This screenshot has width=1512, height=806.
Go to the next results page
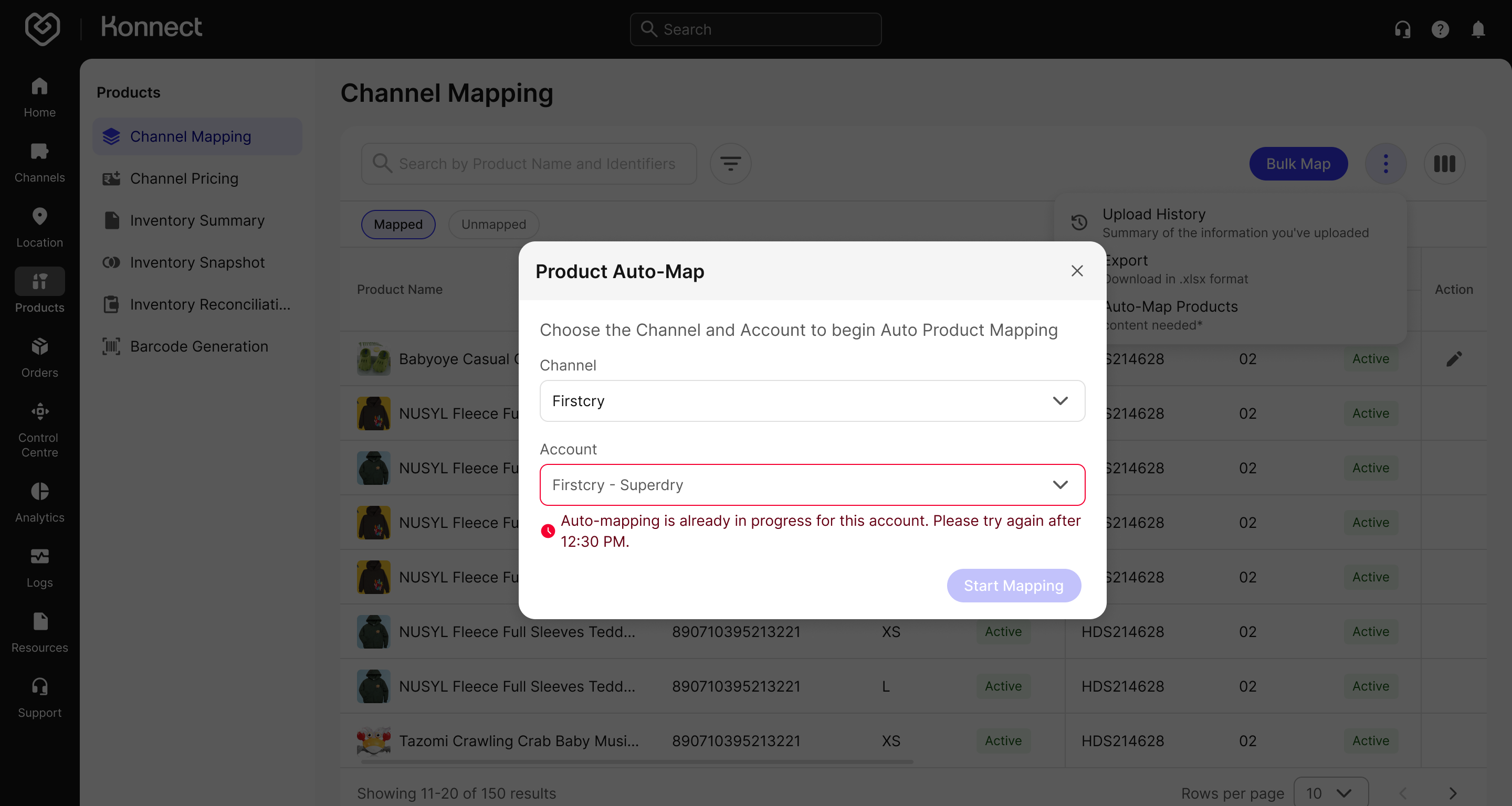[x=1452, y=793]
